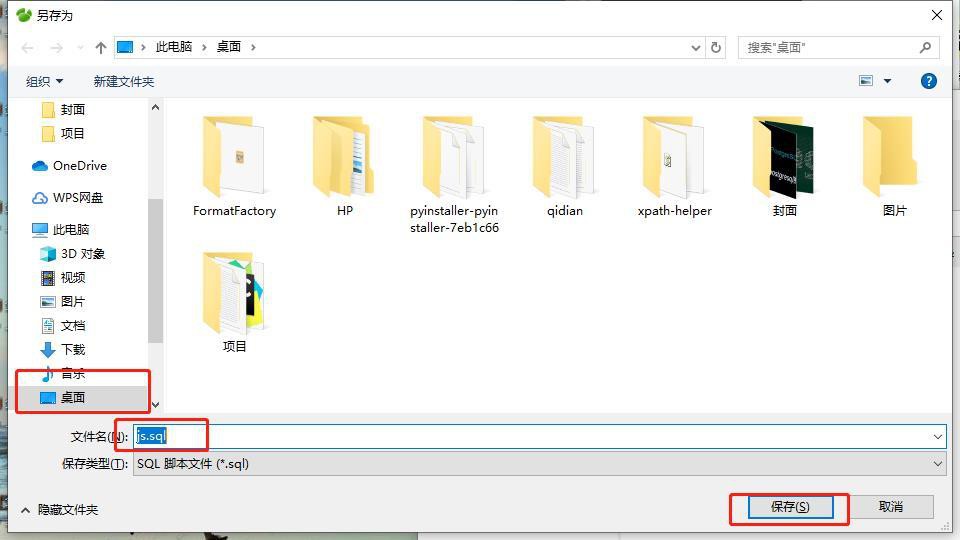Click 新建文件夹 button
Image resolution: width=960 pixels, height=540 pixels.
click(124, 81)
